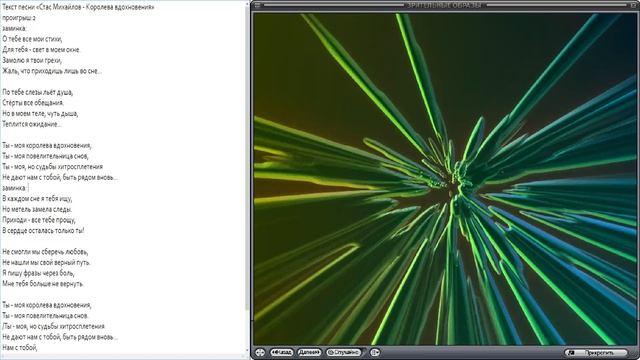This screenshot has height=360, width=640.
Task: Click the line "проигрыш 2"
Action: click(19, 18)
